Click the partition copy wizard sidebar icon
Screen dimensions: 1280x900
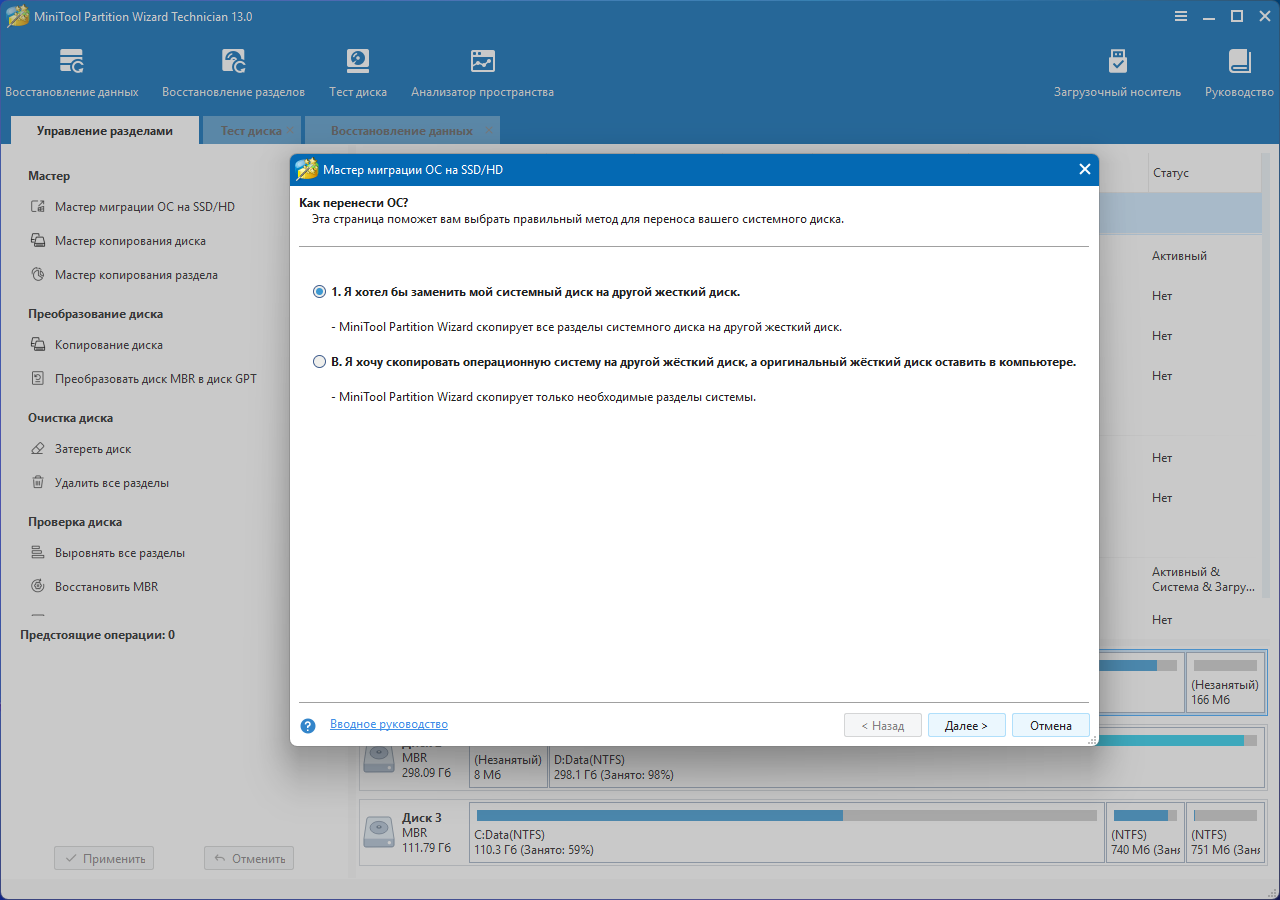coord(38,275)
